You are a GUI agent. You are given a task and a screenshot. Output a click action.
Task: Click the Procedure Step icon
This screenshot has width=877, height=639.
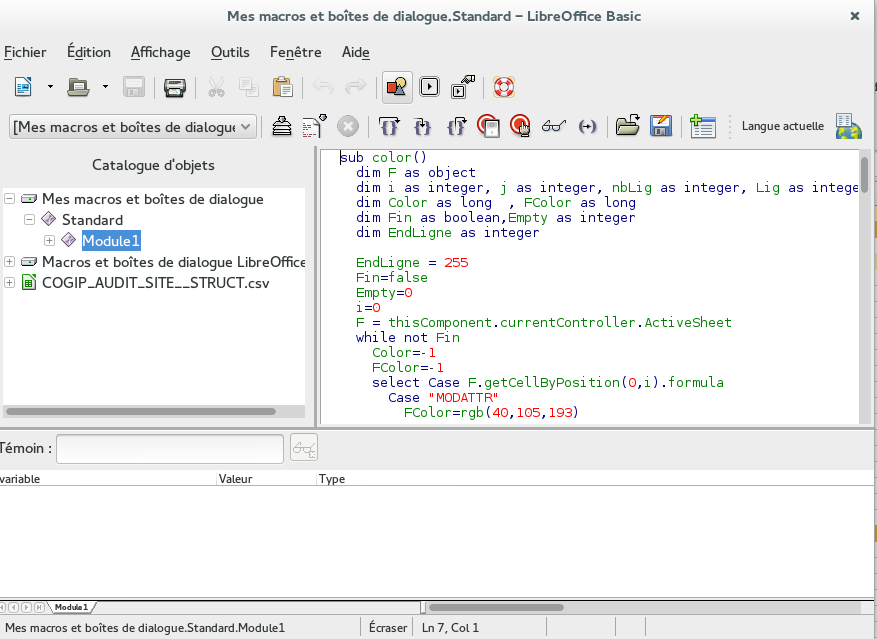point(389,126)
